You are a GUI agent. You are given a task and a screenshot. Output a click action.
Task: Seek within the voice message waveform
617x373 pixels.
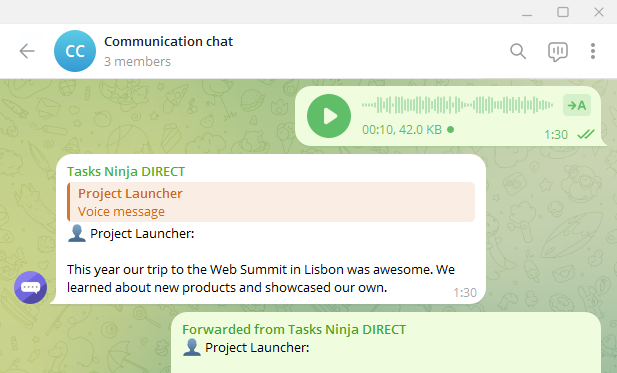457,105
